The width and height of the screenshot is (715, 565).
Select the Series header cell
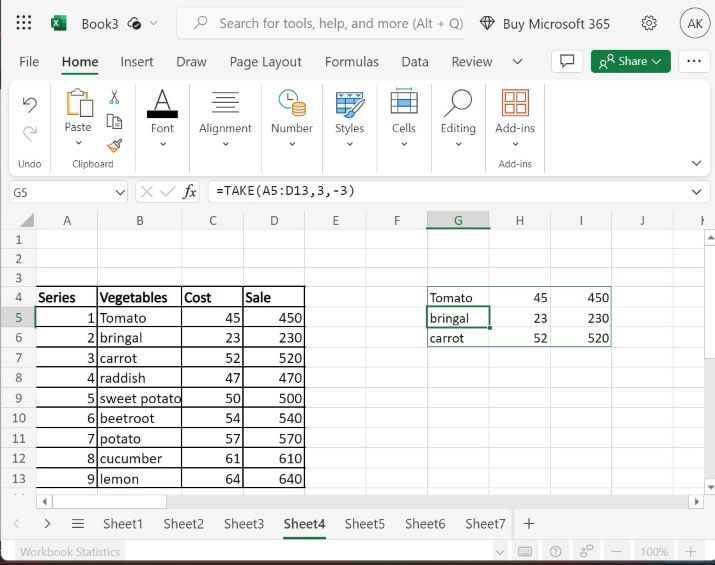pyautogui.click(x=67, y=297)
